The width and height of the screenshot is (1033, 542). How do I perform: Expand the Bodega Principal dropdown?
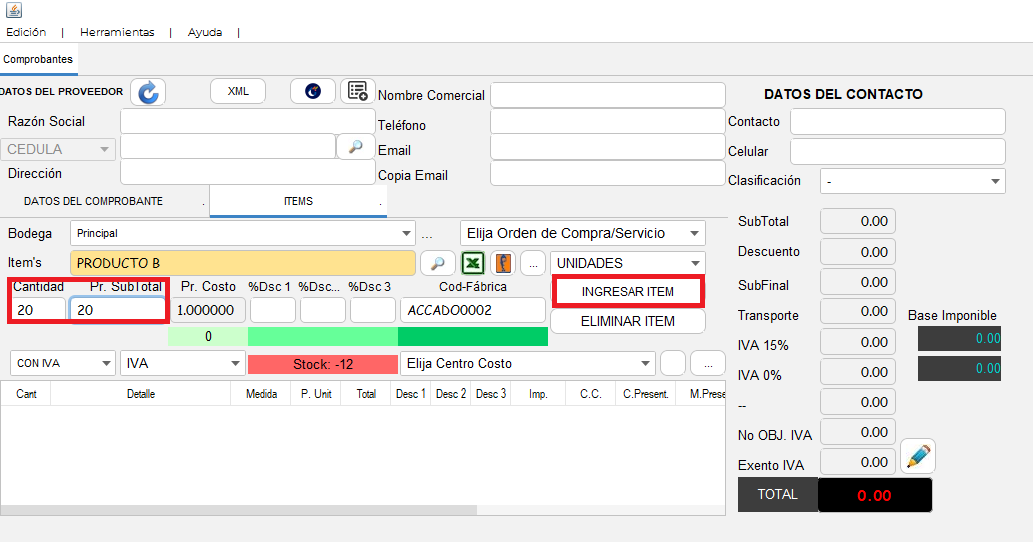pyautogui.click(x=242, y=233)
